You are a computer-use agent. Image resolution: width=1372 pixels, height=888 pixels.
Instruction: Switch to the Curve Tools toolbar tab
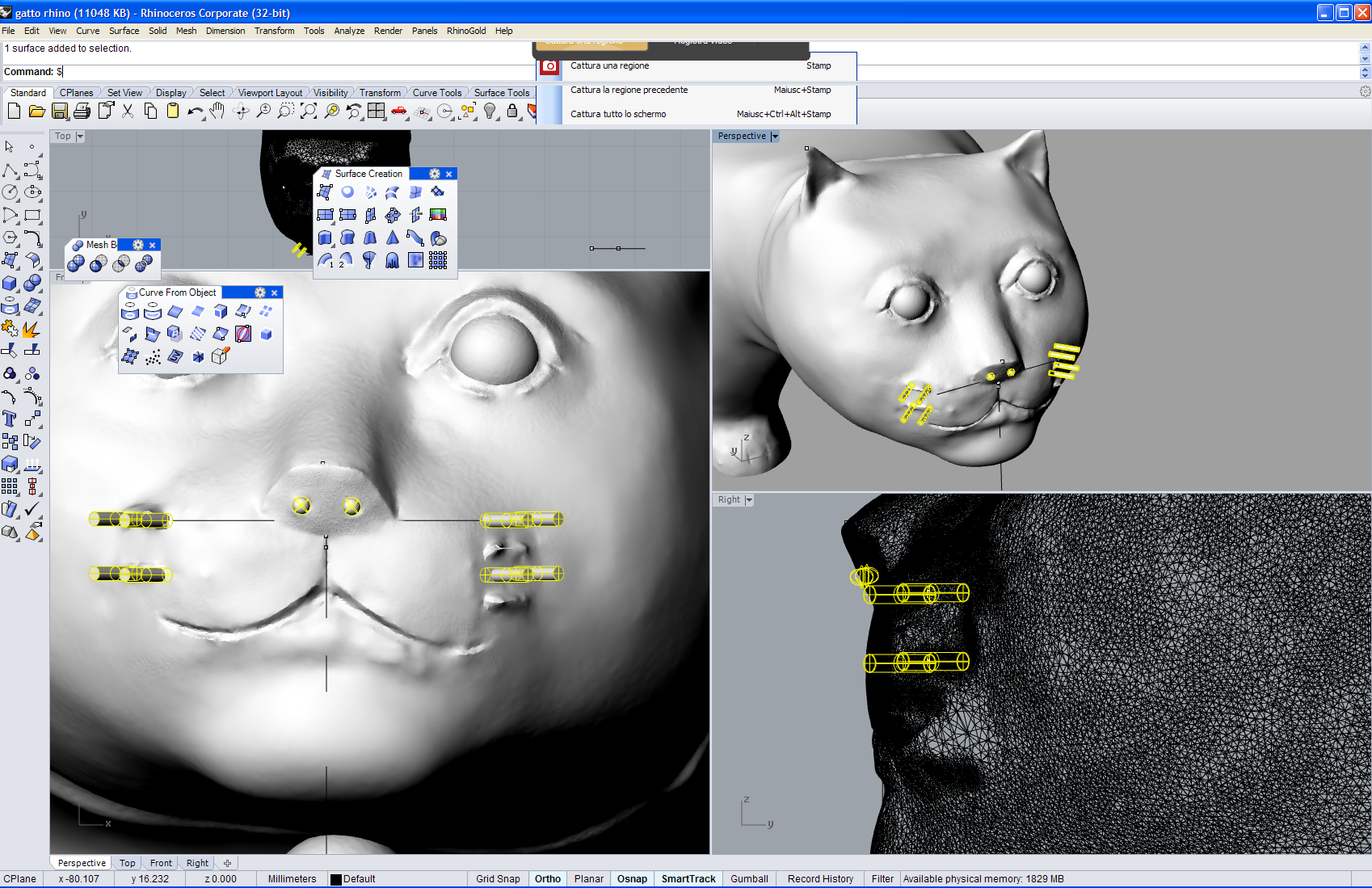click(x=437, y=93)
